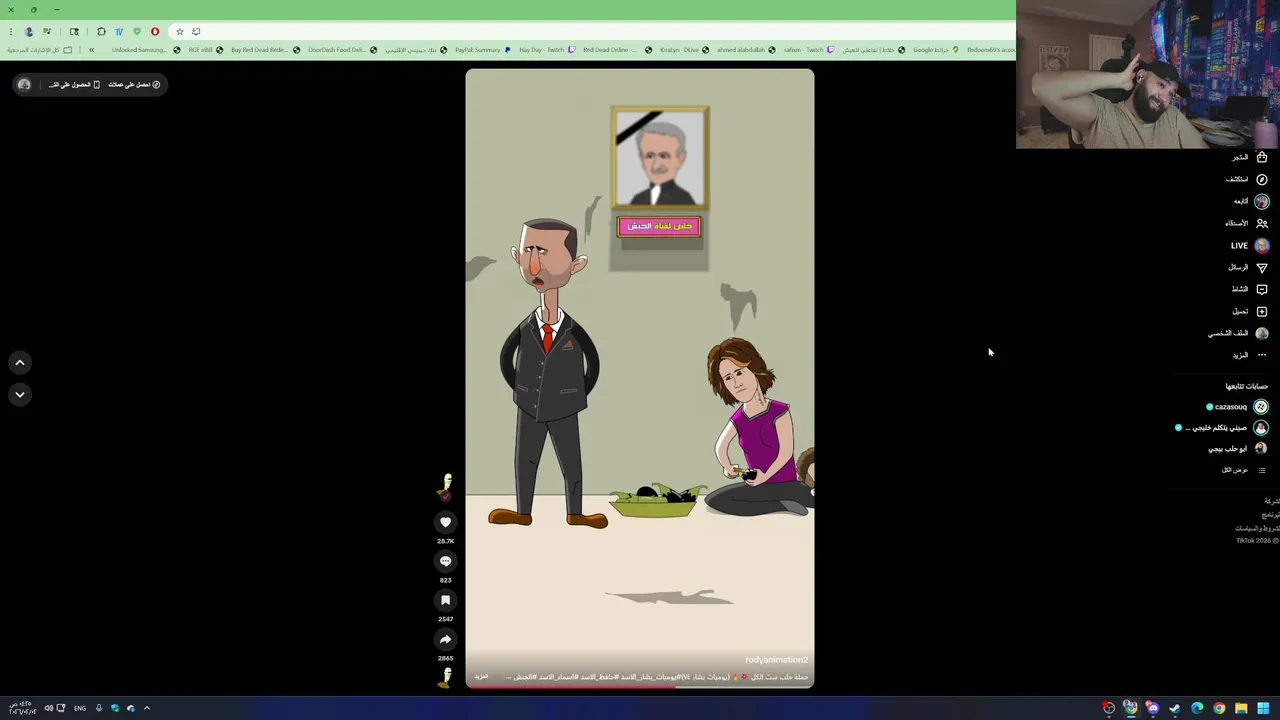Expand the bookmarks overflow chevron
Screen dimensions: 1280x720
91,50
